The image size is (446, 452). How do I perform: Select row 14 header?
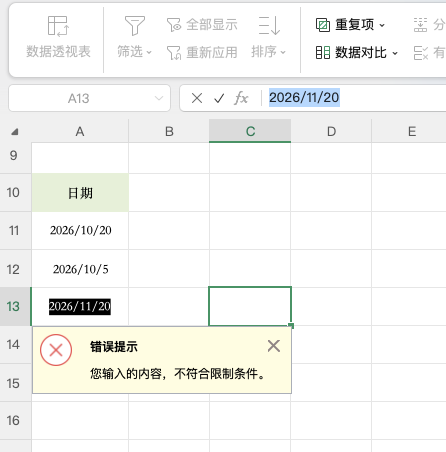point(15,344)
